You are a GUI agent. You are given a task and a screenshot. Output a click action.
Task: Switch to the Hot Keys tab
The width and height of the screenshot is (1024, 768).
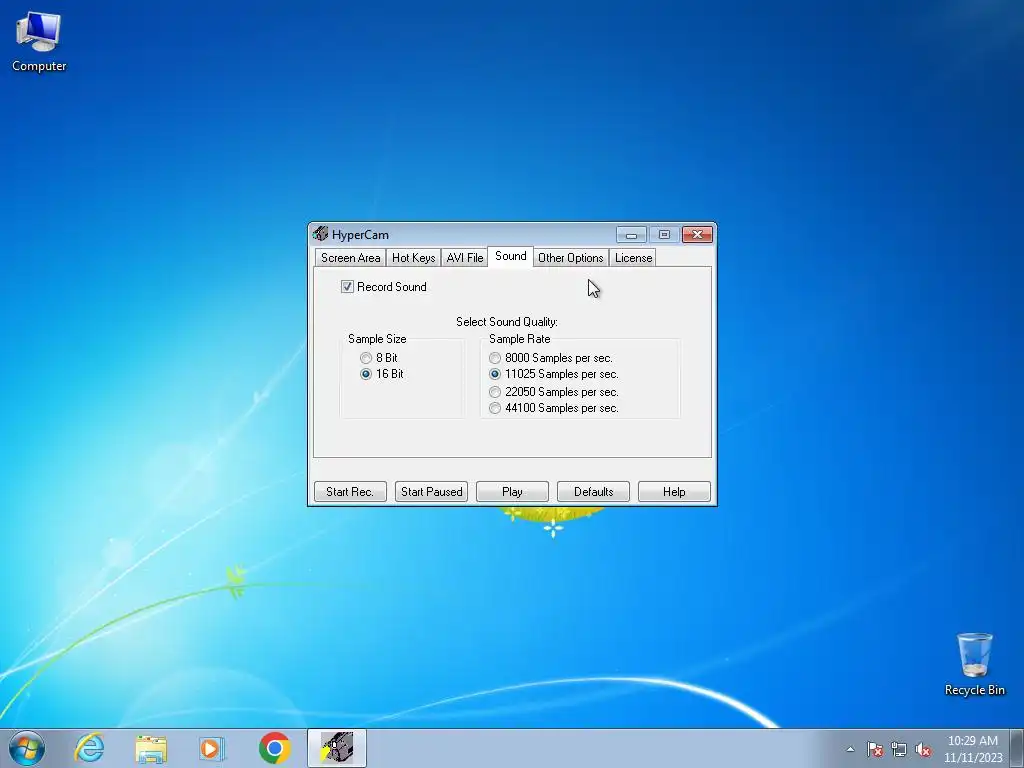[413, 258]
